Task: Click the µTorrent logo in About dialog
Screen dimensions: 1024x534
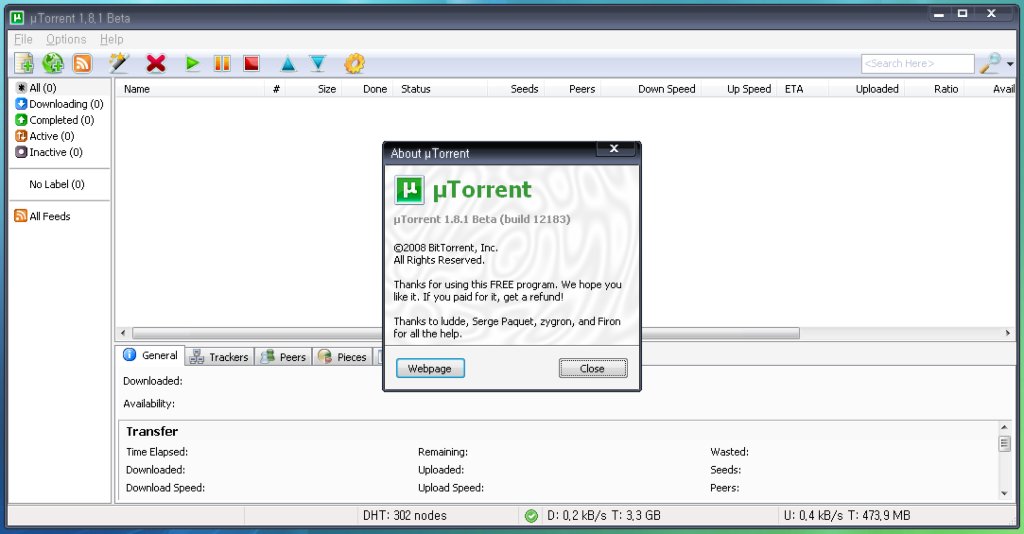Action: click(x=409, y=190)
